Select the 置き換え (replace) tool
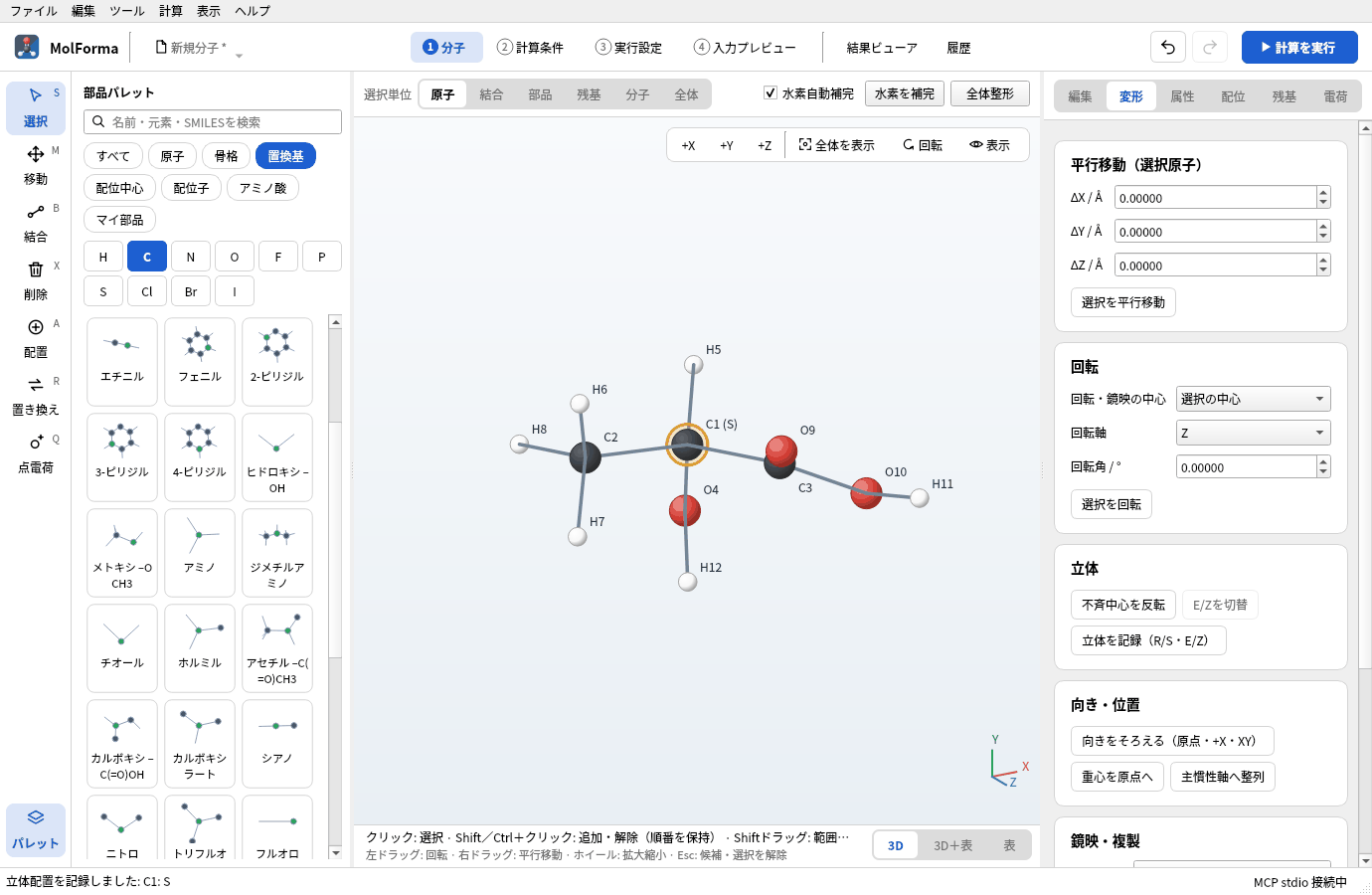The image size is (1372, 895). pos(36,396)
